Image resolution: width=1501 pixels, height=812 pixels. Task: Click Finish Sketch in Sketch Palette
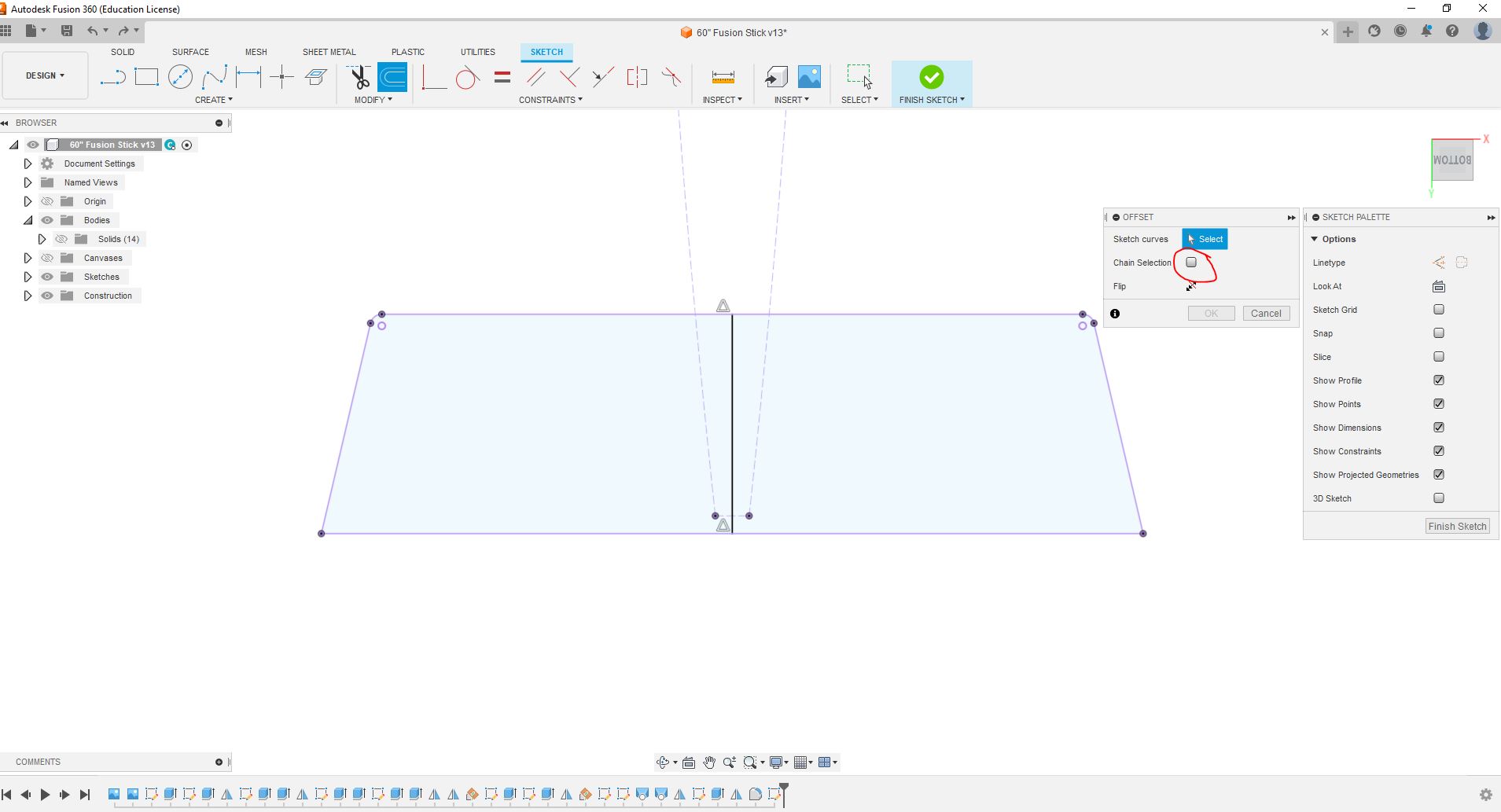pyautogui.click(x=1457, y=527)
